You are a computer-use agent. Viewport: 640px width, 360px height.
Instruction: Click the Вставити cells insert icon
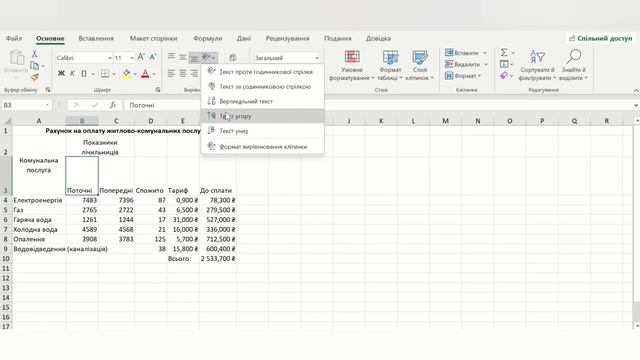449,53
